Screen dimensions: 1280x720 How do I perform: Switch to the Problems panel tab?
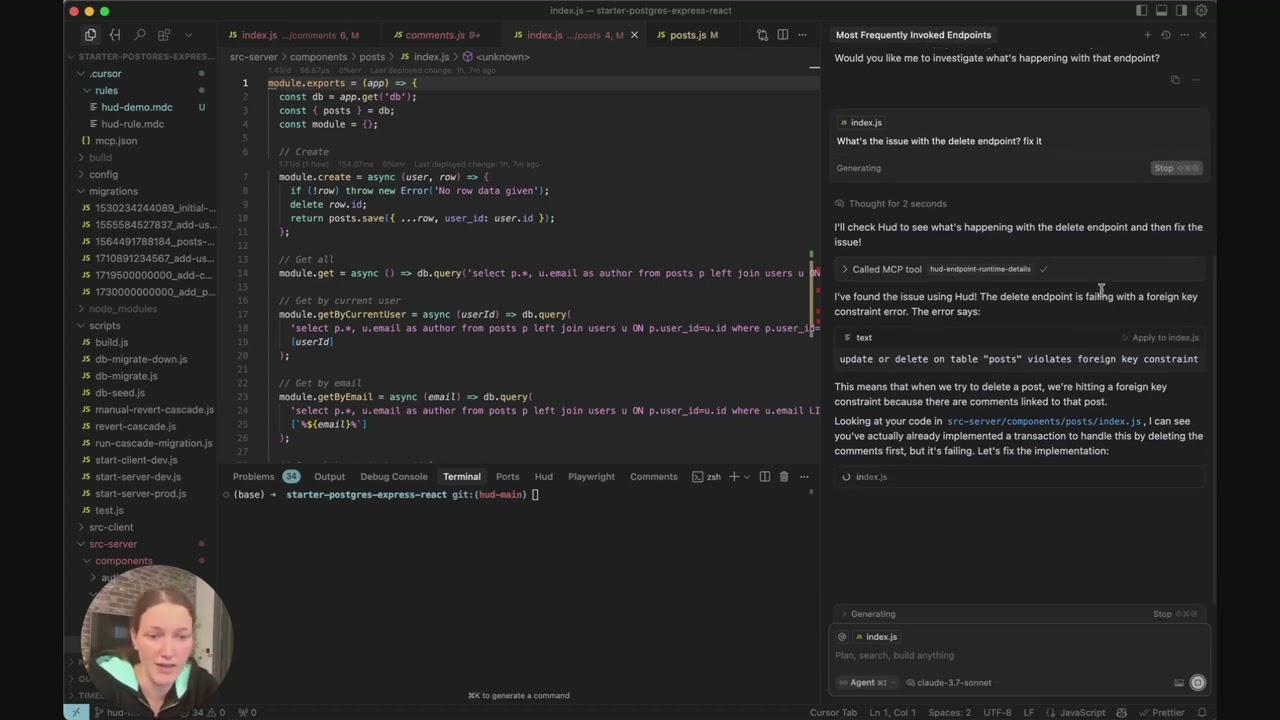(x=253, y=477)
